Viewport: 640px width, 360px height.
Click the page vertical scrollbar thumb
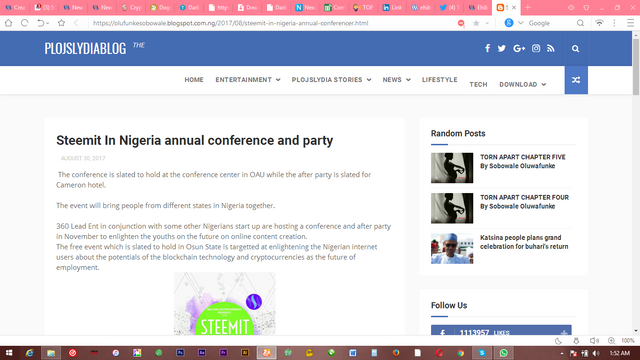tap(636, 67)
